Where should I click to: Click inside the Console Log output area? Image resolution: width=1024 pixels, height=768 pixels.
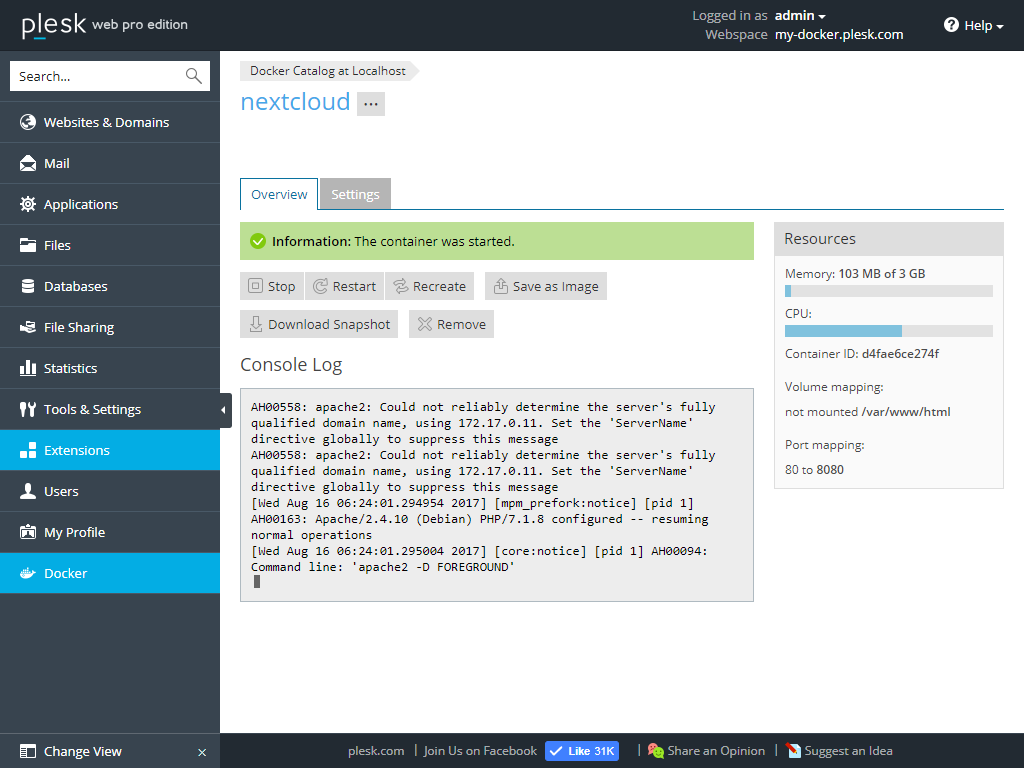497,495
